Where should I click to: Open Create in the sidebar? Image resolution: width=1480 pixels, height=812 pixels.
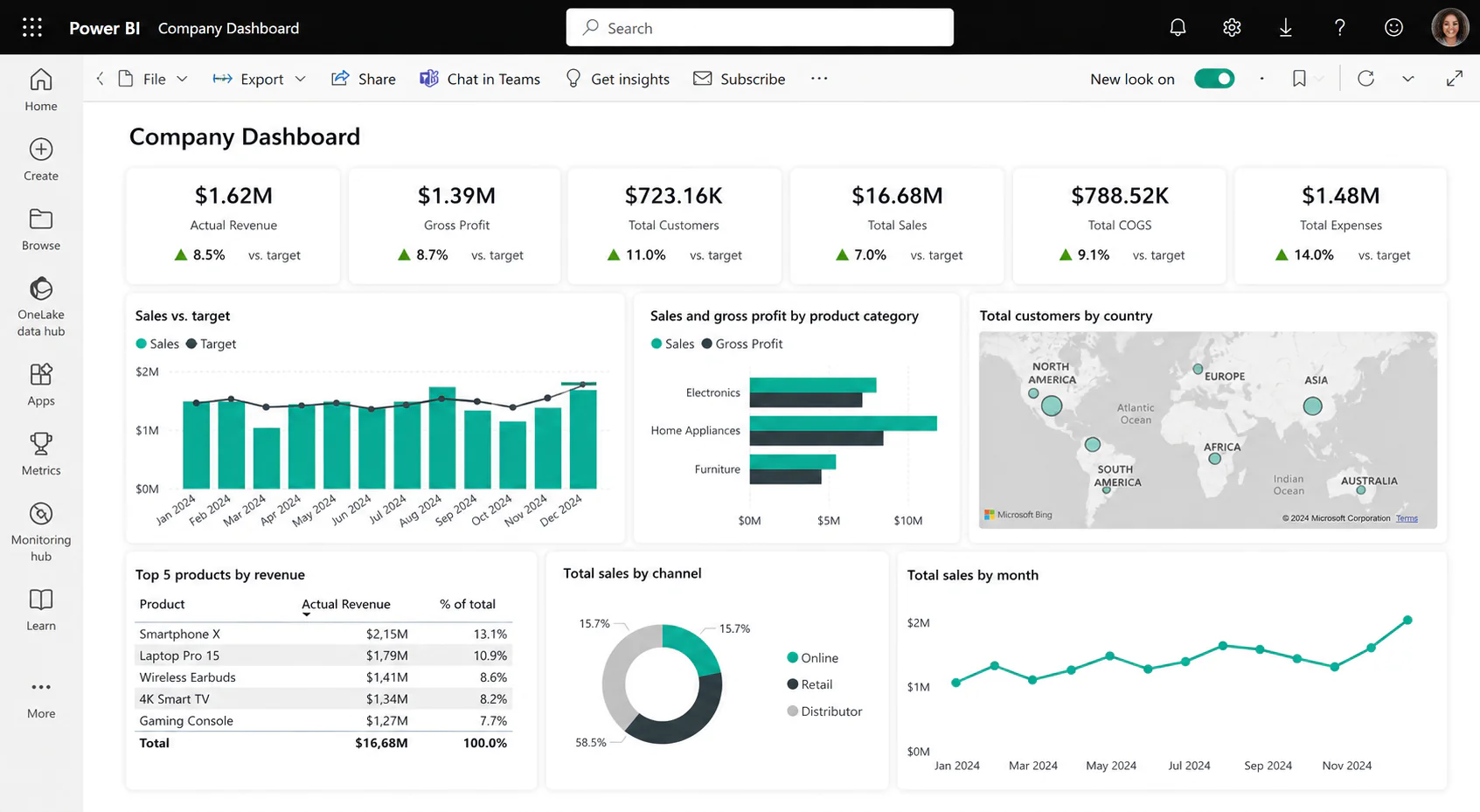[x=41, y=160]
